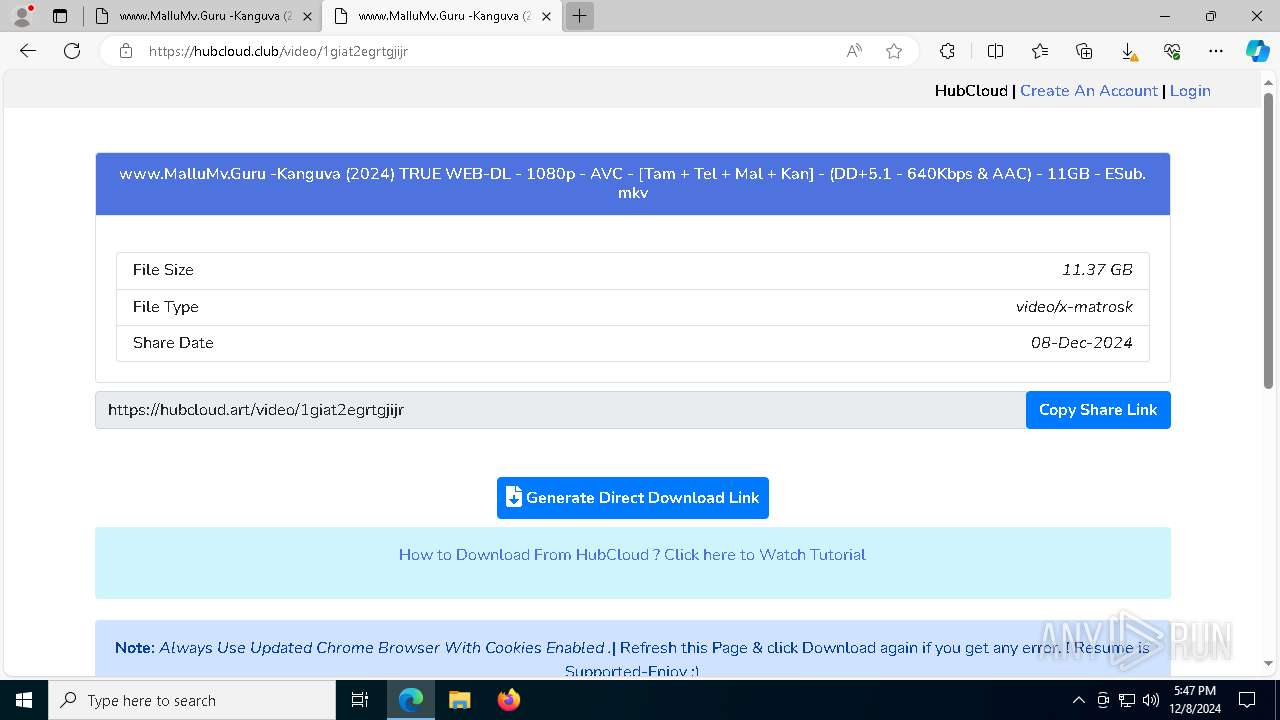
Task: Click the page vertical scrollbar thumb
Action: click(1268, 240)
